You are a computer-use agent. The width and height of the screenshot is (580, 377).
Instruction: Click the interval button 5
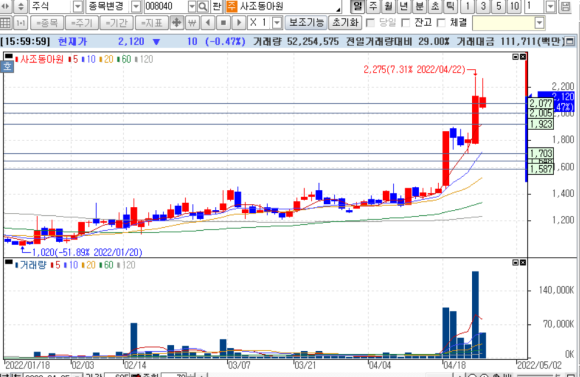coord(499,6)
